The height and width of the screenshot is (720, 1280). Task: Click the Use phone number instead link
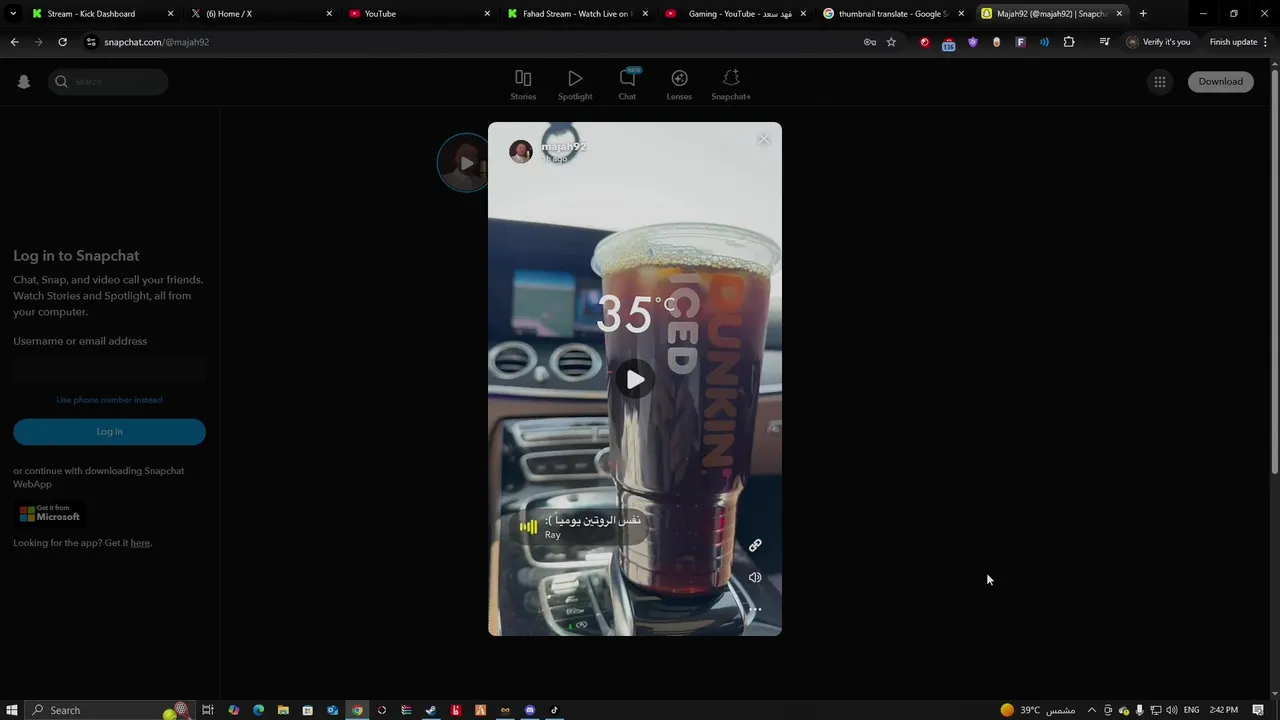[x=109, y=400]
